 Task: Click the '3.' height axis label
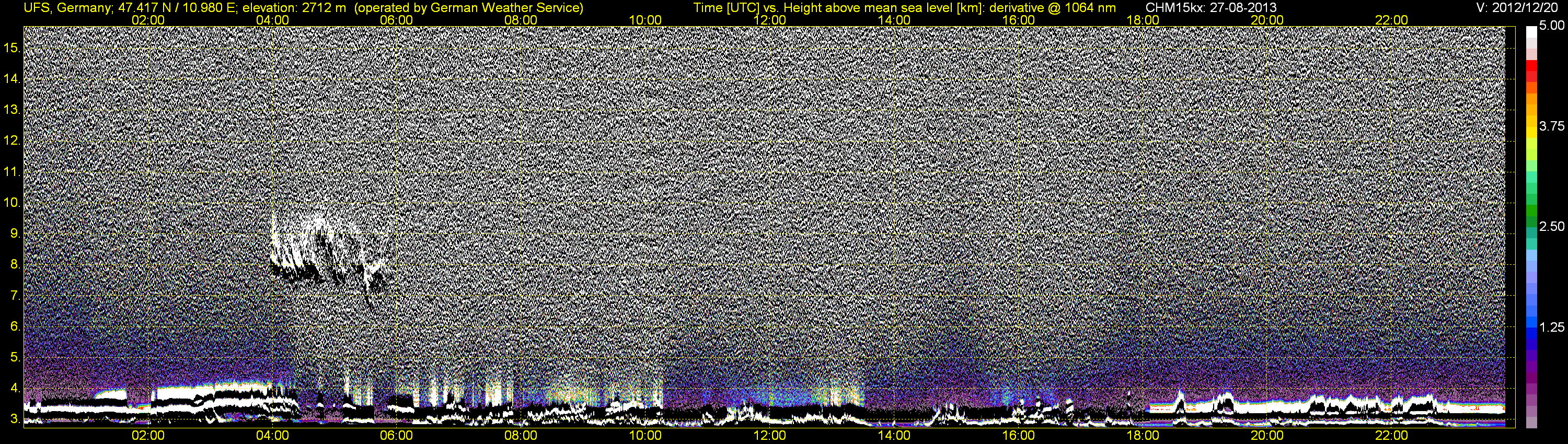[x=15, y=419]
